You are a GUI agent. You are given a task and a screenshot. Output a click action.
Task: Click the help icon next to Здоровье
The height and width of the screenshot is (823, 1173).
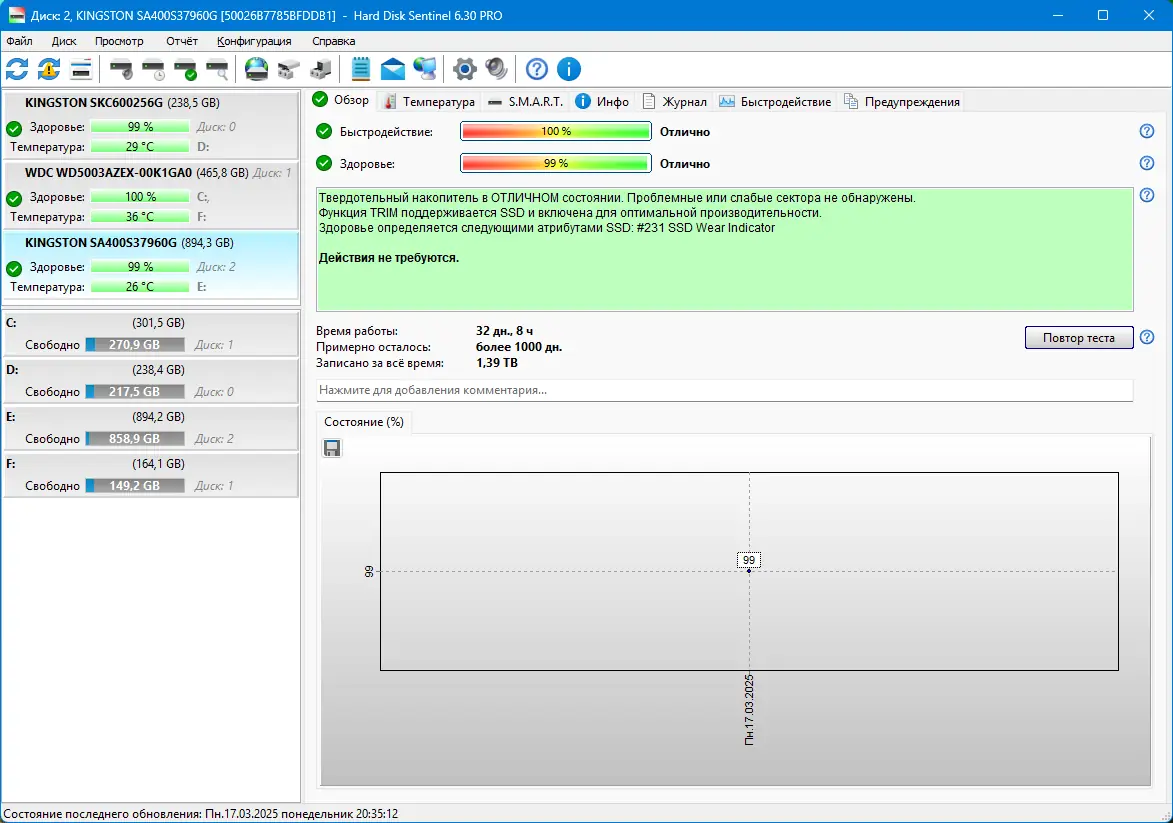1146,163
